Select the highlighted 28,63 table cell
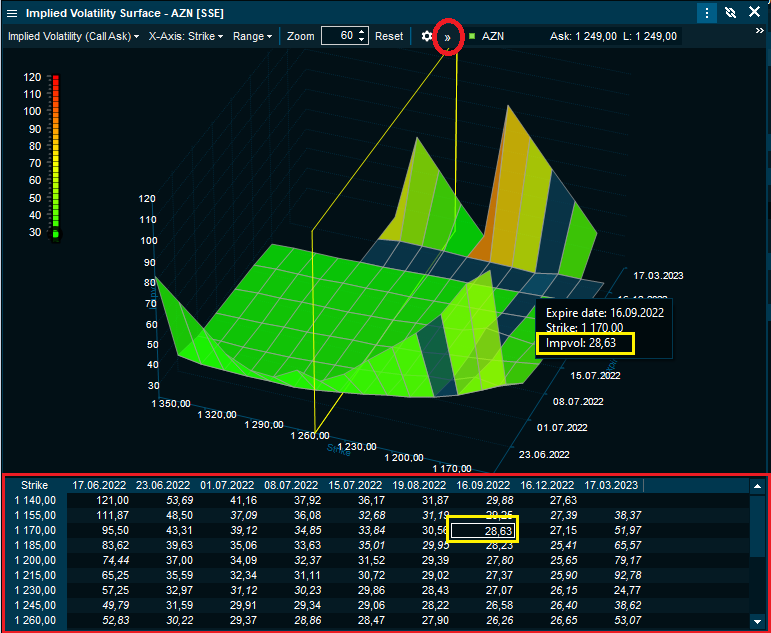The width and height of the screenshot is (771, 633). tap(483, 530)
